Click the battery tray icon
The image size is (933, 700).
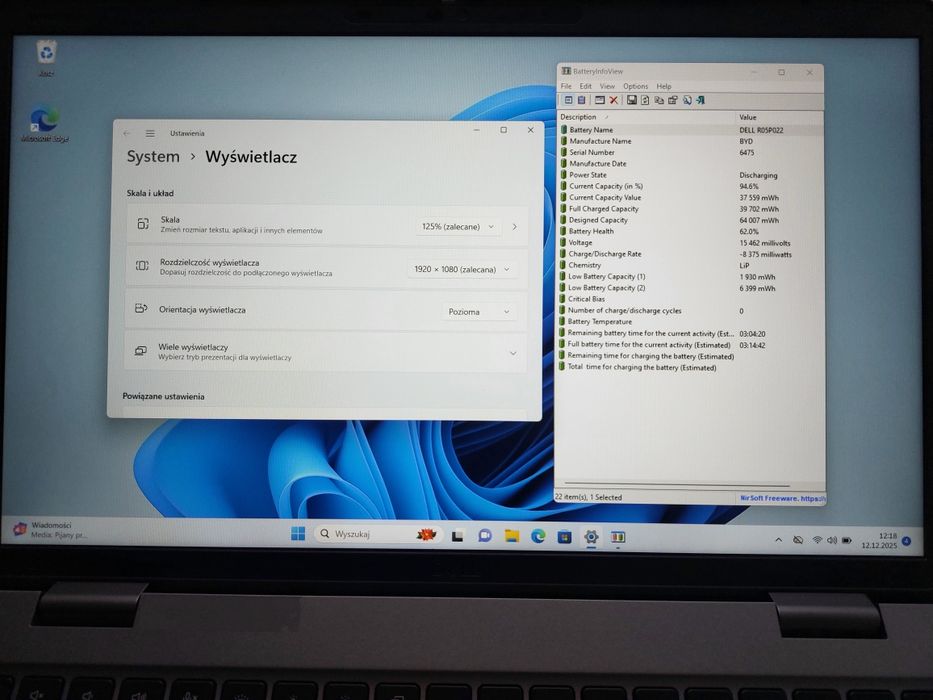pos(846,540)
